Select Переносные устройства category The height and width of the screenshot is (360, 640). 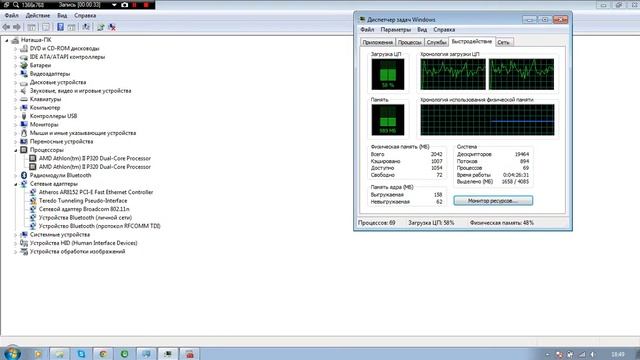click(x=61, y=141)
